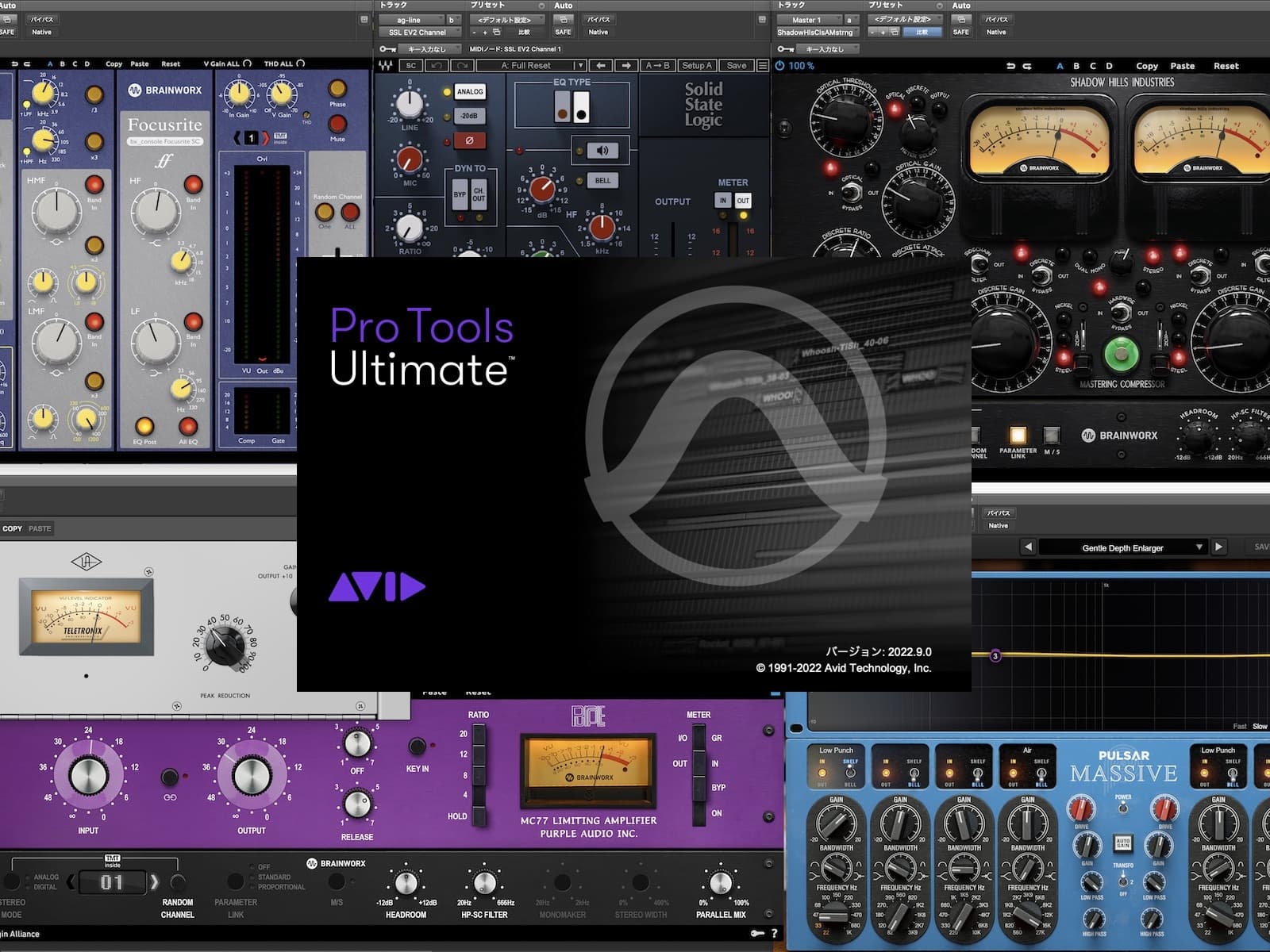
Task: Click the undo arrow in Shadow Hills toolbar
Action: pyautogui.click(x=1011, y=66)
